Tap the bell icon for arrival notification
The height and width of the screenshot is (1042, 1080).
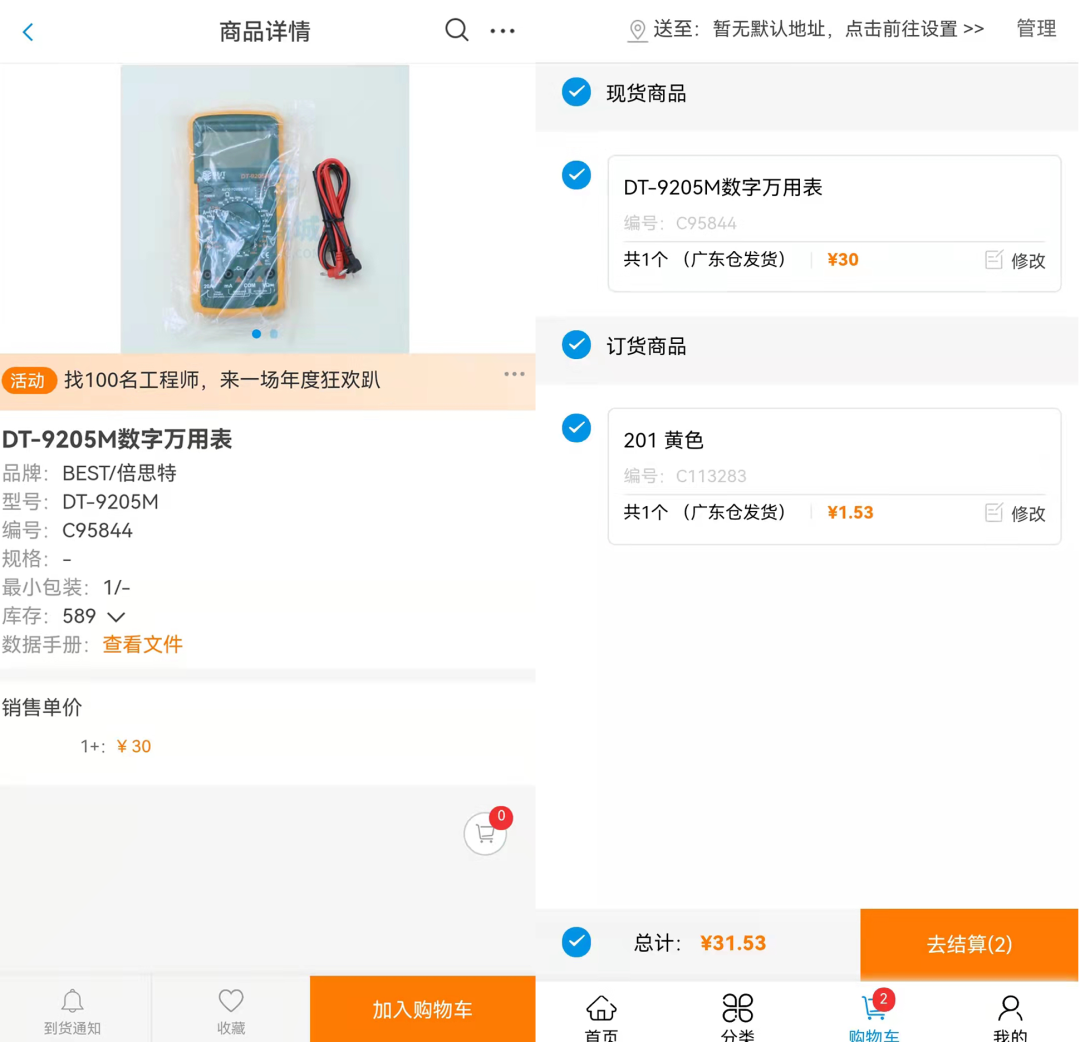coord(72,1001)
